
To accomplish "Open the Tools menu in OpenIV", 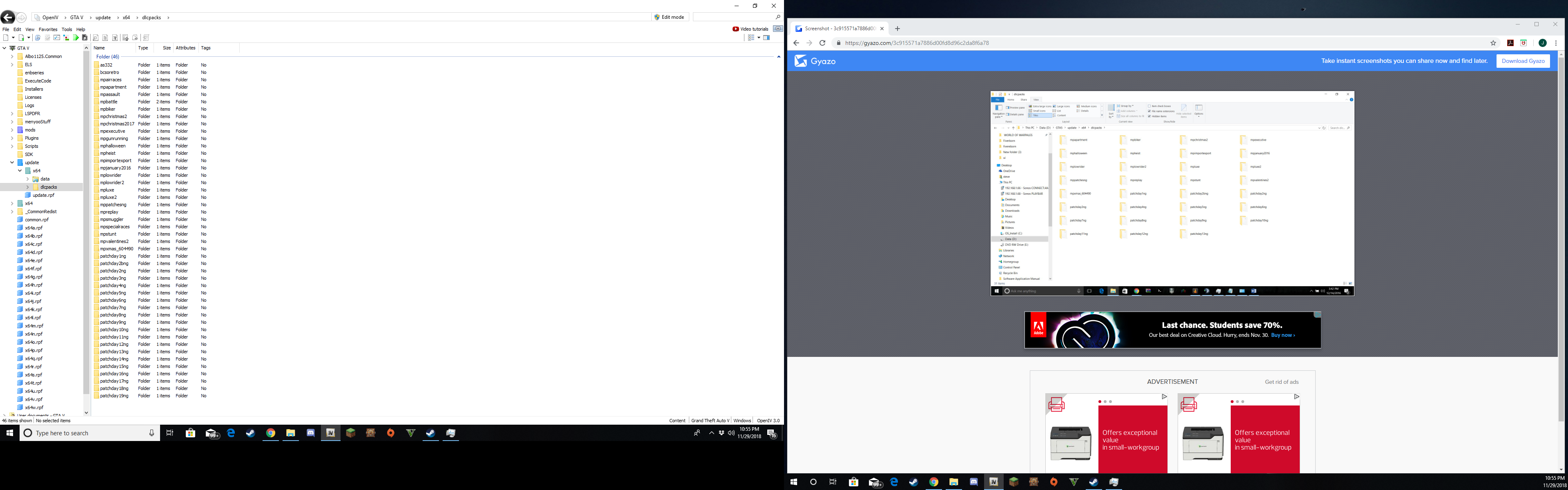I will (67, 29).
